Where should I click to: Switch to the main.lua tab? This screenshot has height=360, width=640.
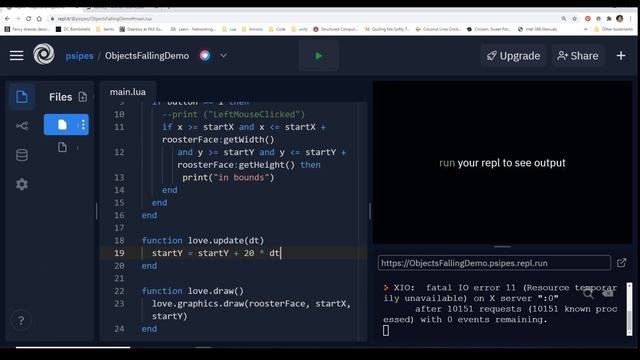pos(127,92)
